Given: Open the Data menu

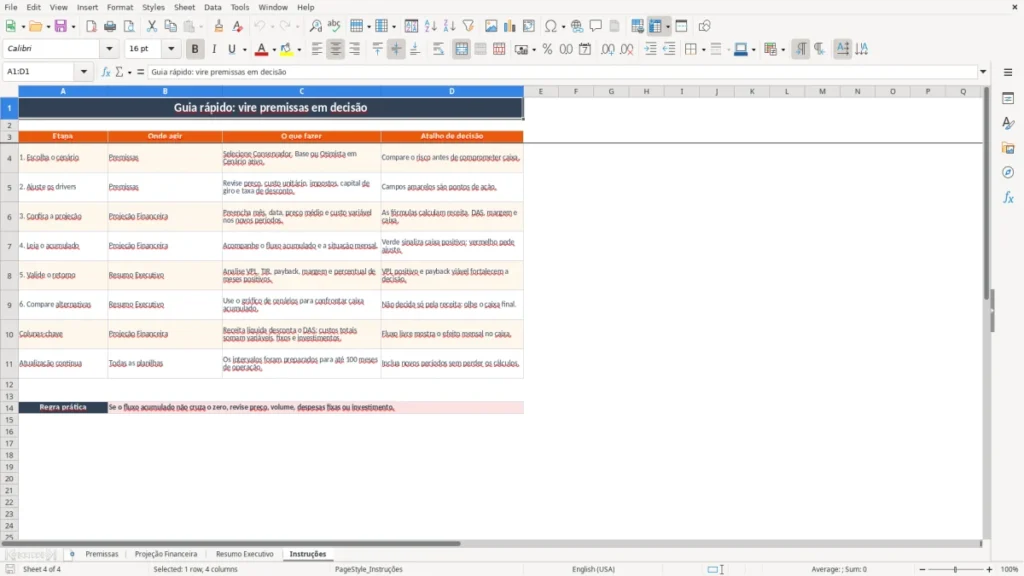Looking at the screenshot, I should pyautogui.click(x=212, y=7).
